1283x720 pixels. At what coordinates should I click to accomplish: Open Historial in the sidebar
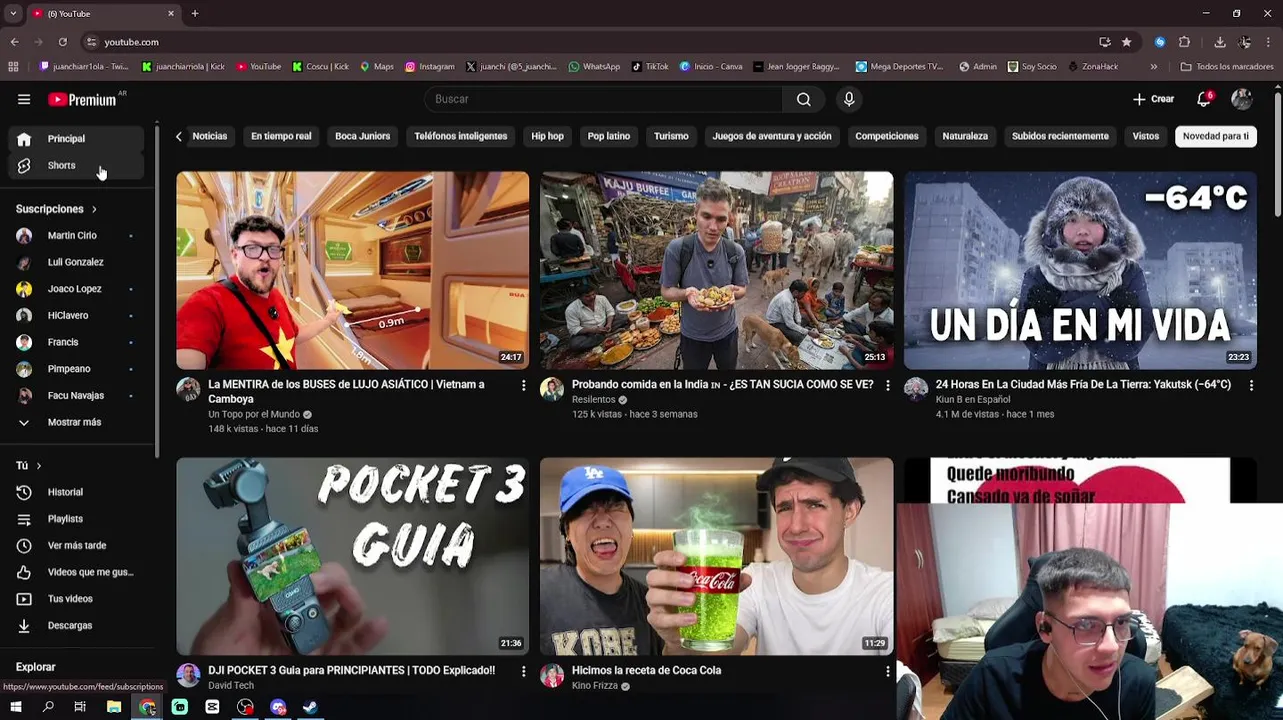point(76,492)
